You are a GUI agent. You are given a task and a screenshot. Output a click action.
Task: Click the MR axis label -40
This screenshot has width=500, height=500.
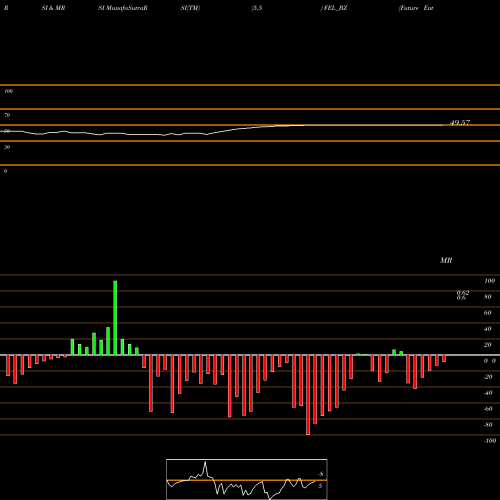pos(488,393)
